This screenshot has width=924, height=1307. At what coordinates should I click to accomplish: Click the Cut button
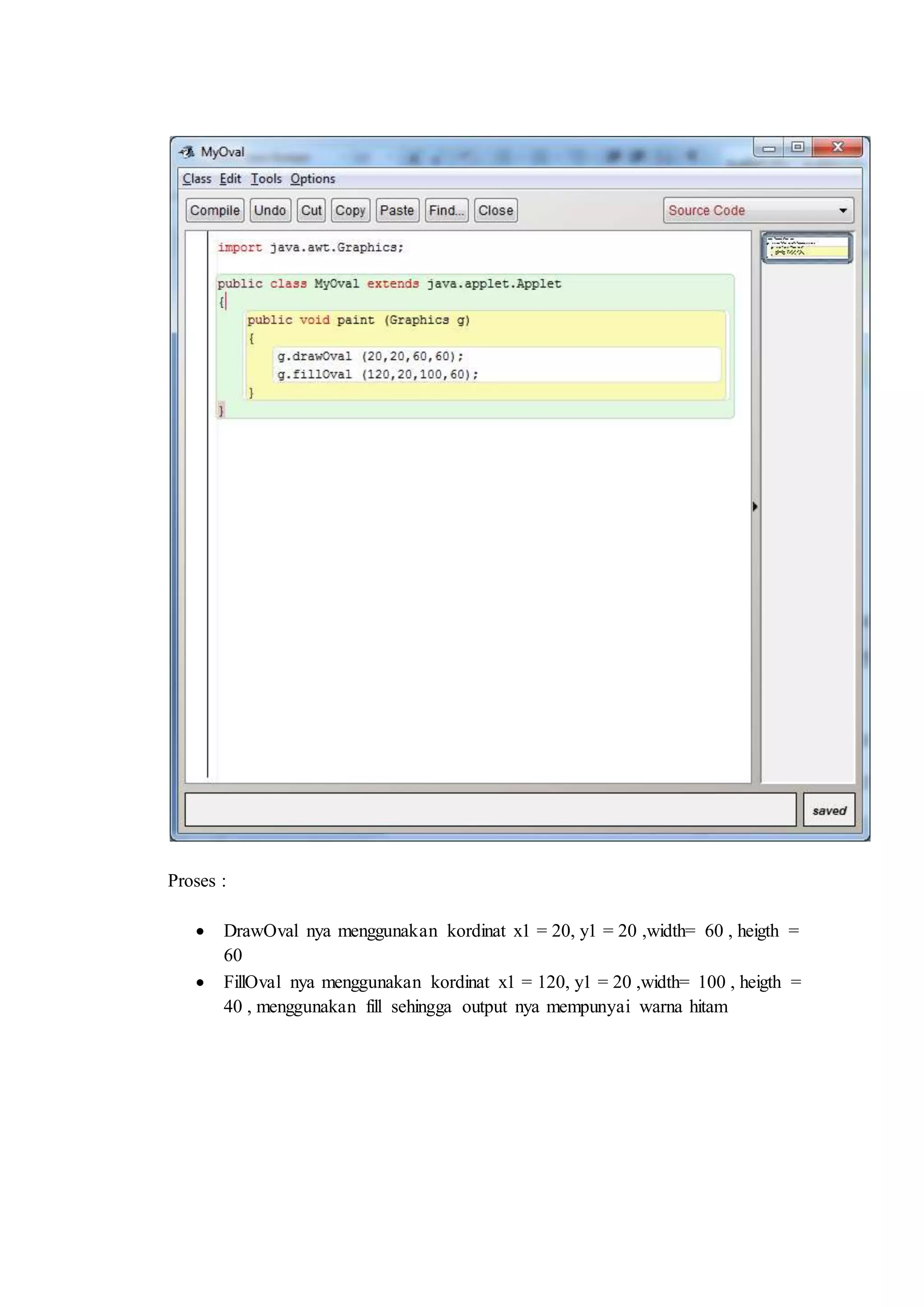click(311, 210)
